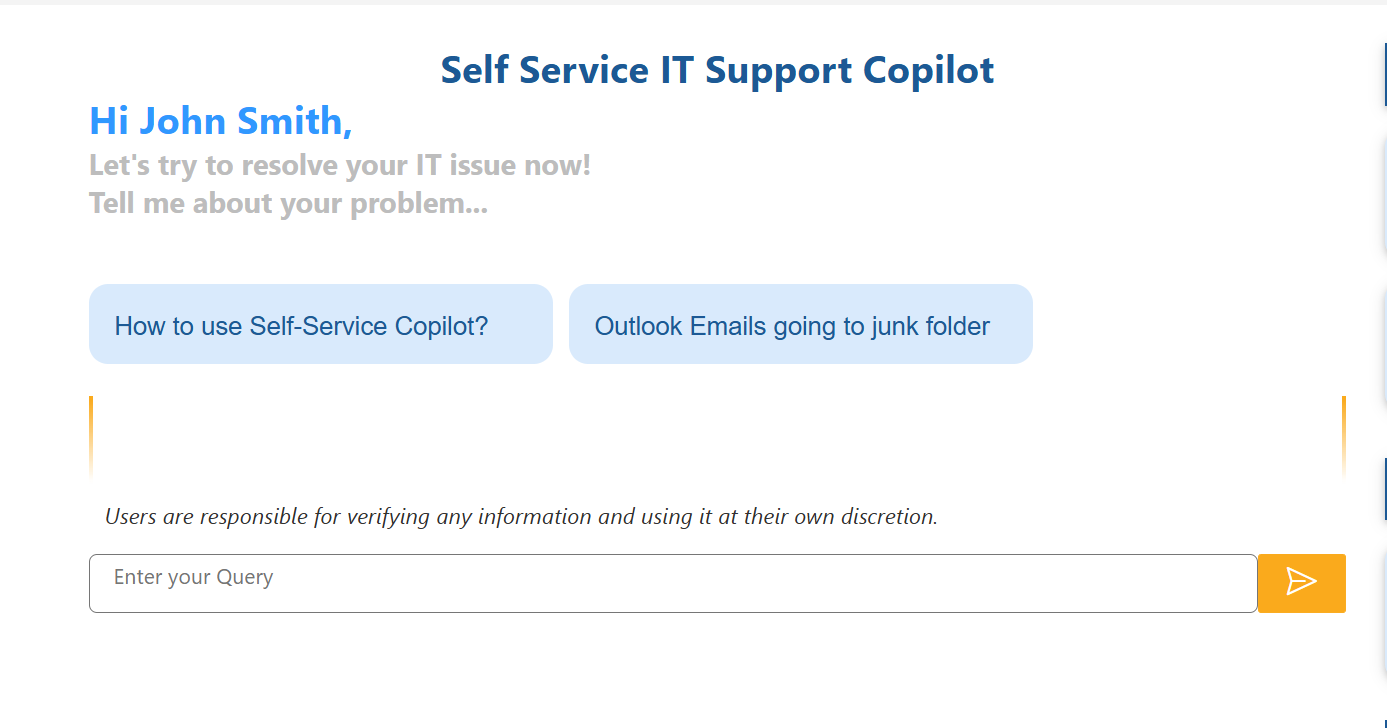Click 'Tell me about your problem...' prompt text

288,203
